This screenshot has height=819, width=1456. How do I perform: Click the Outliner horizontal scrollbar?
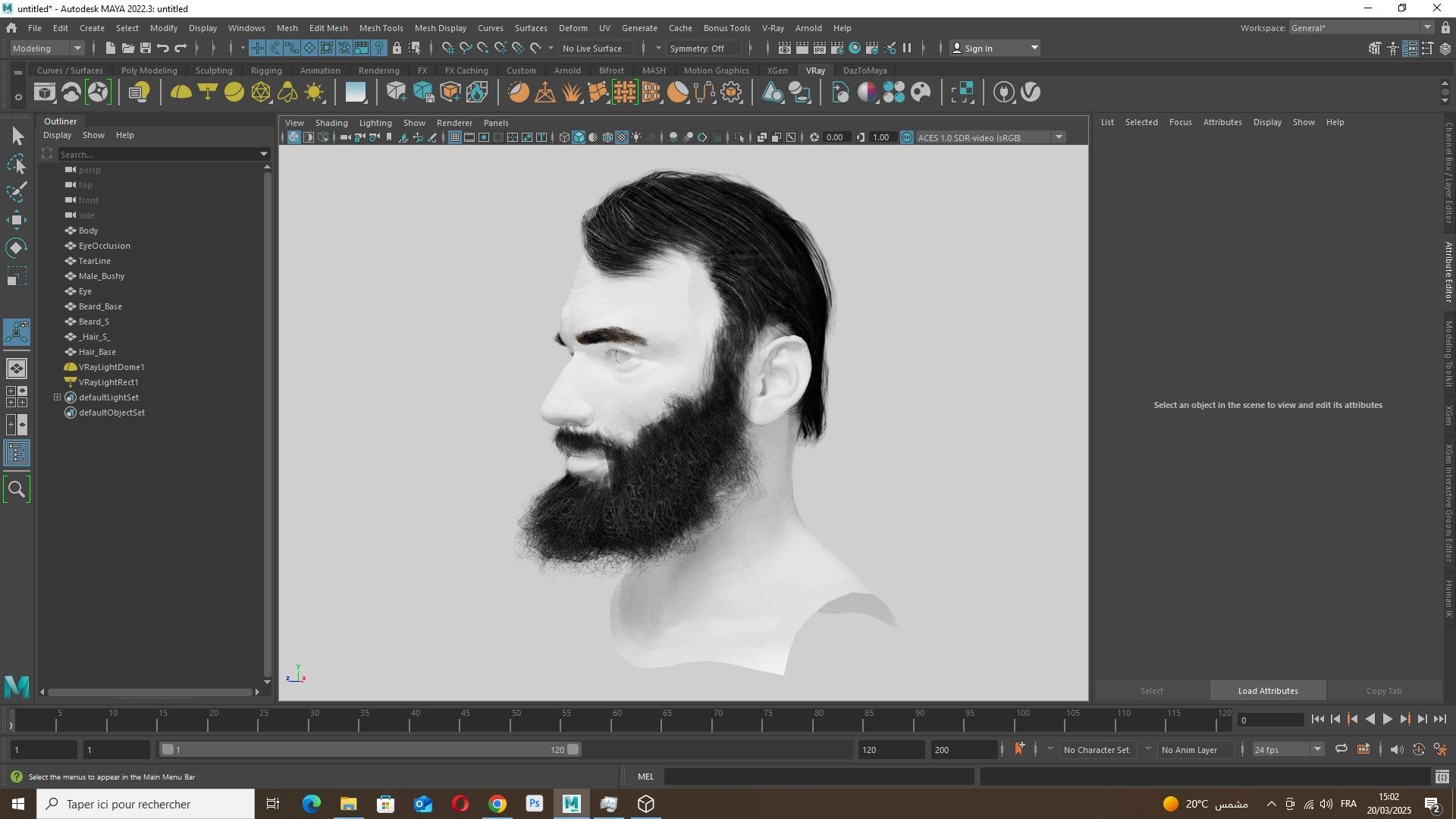[x=149, y=692]
